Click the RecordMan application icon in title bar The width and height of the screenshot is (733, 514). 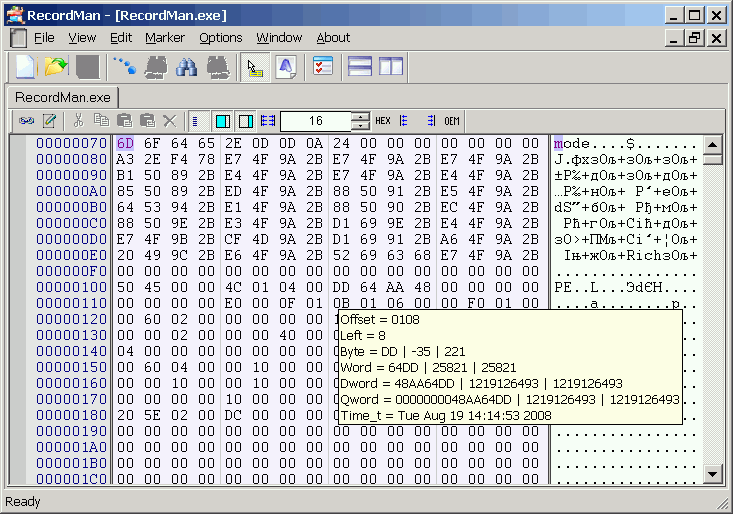click(15, 15)
